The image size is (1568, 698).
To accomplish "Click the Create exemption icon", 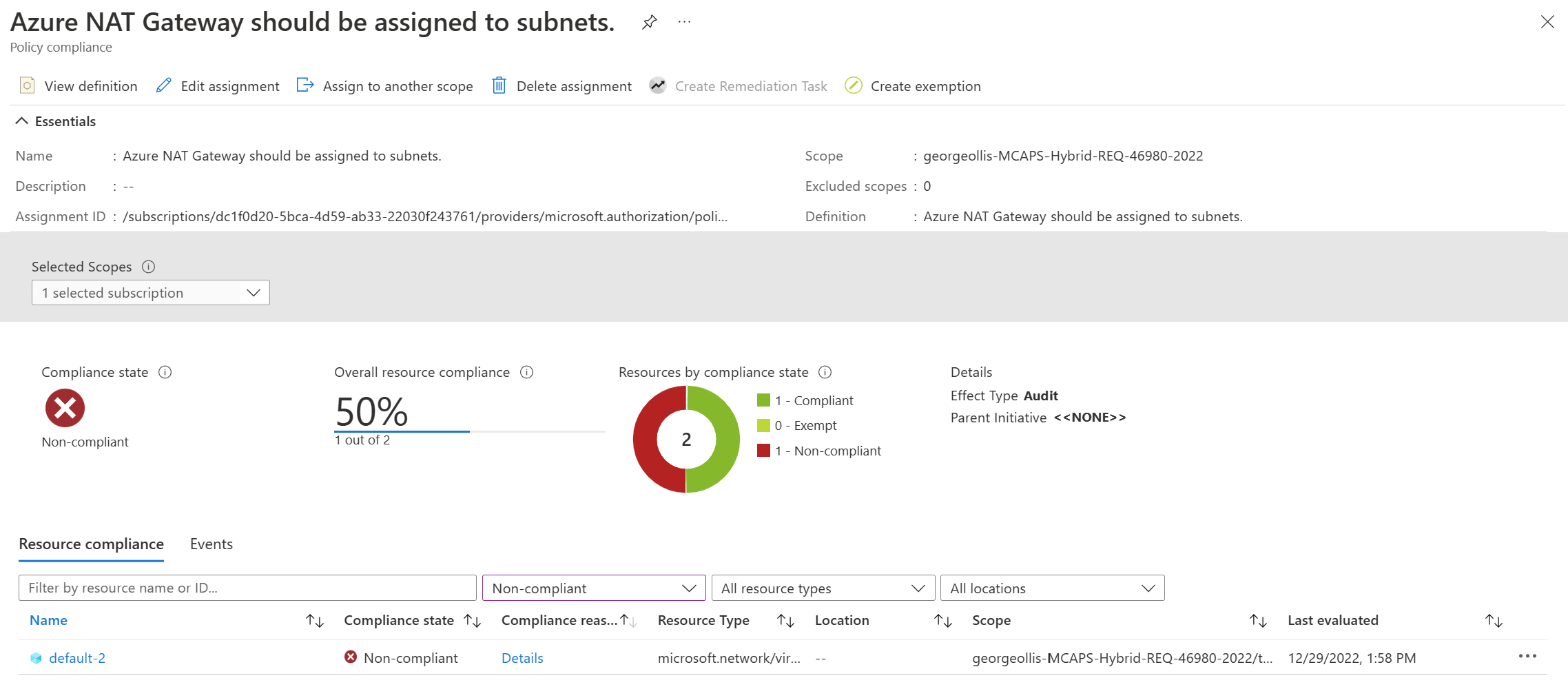I will (x=853, y=85).
